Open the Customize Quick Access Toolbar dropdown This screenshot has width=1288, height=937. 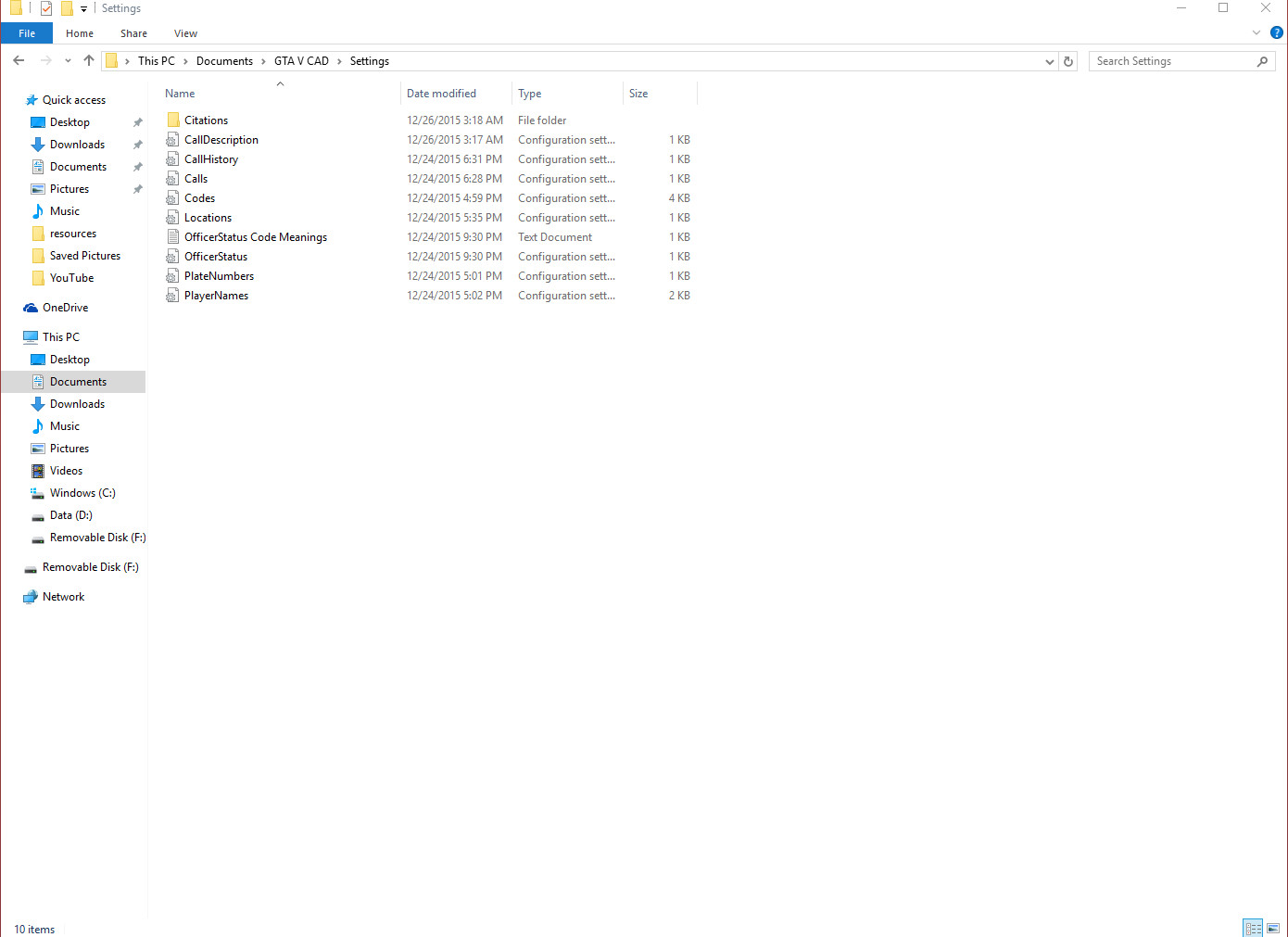(83, 9)
